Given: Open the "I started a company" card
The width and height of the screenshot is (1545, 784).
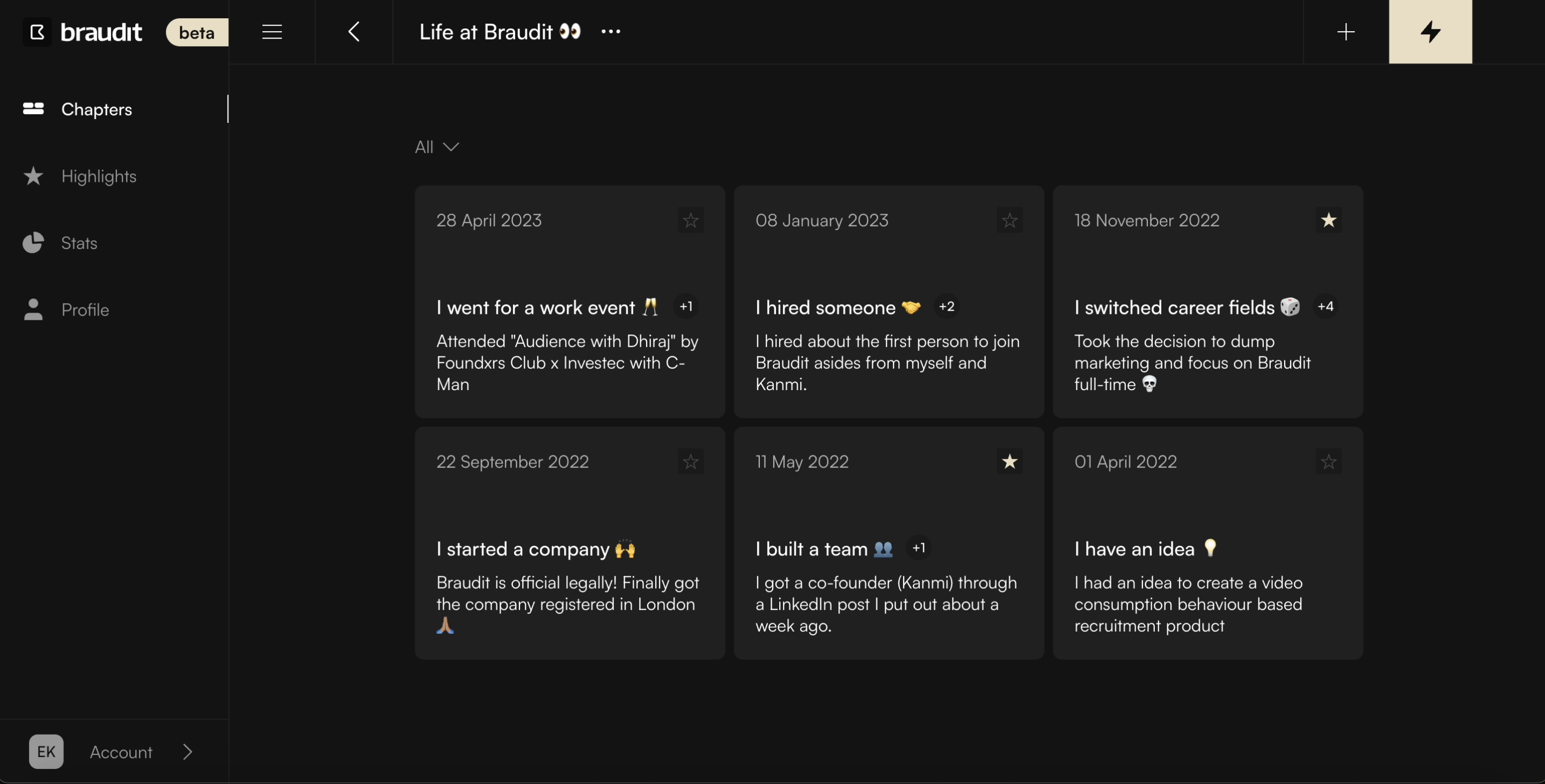Looking at the screenshot, I should (569, 549).
